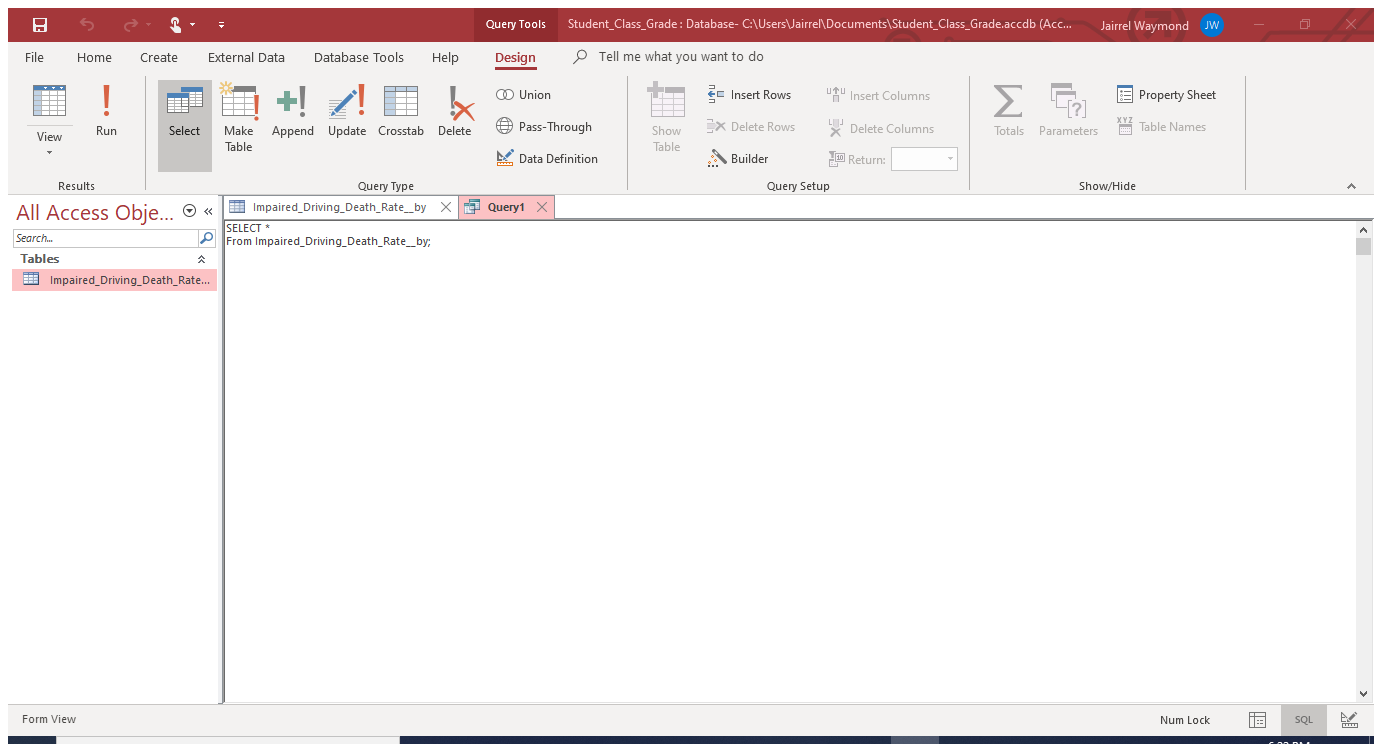Click the Union query button

(524, 95)
